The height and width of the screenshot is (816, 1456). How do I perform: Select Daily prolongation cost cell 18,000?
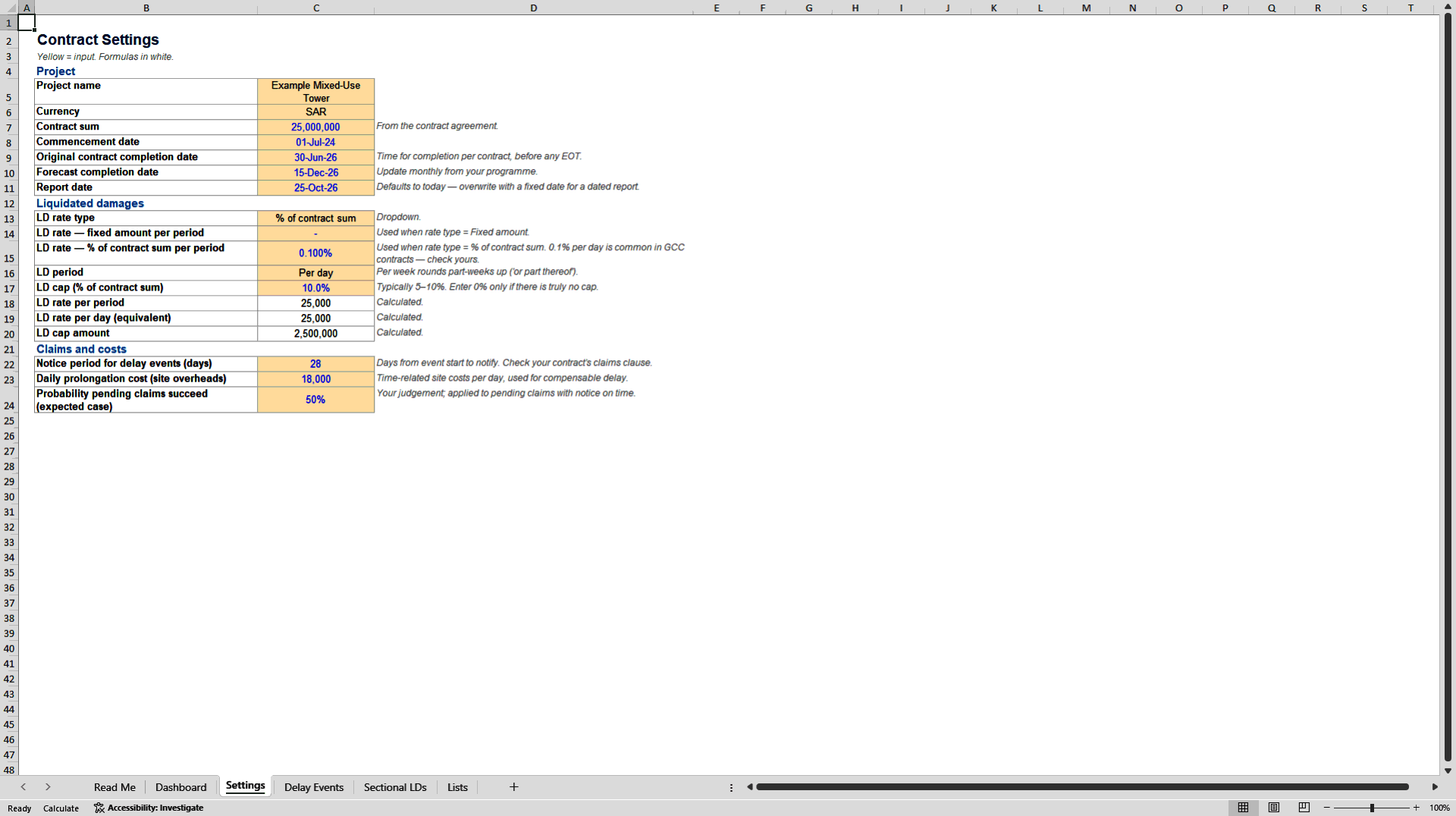click(315, 379)
